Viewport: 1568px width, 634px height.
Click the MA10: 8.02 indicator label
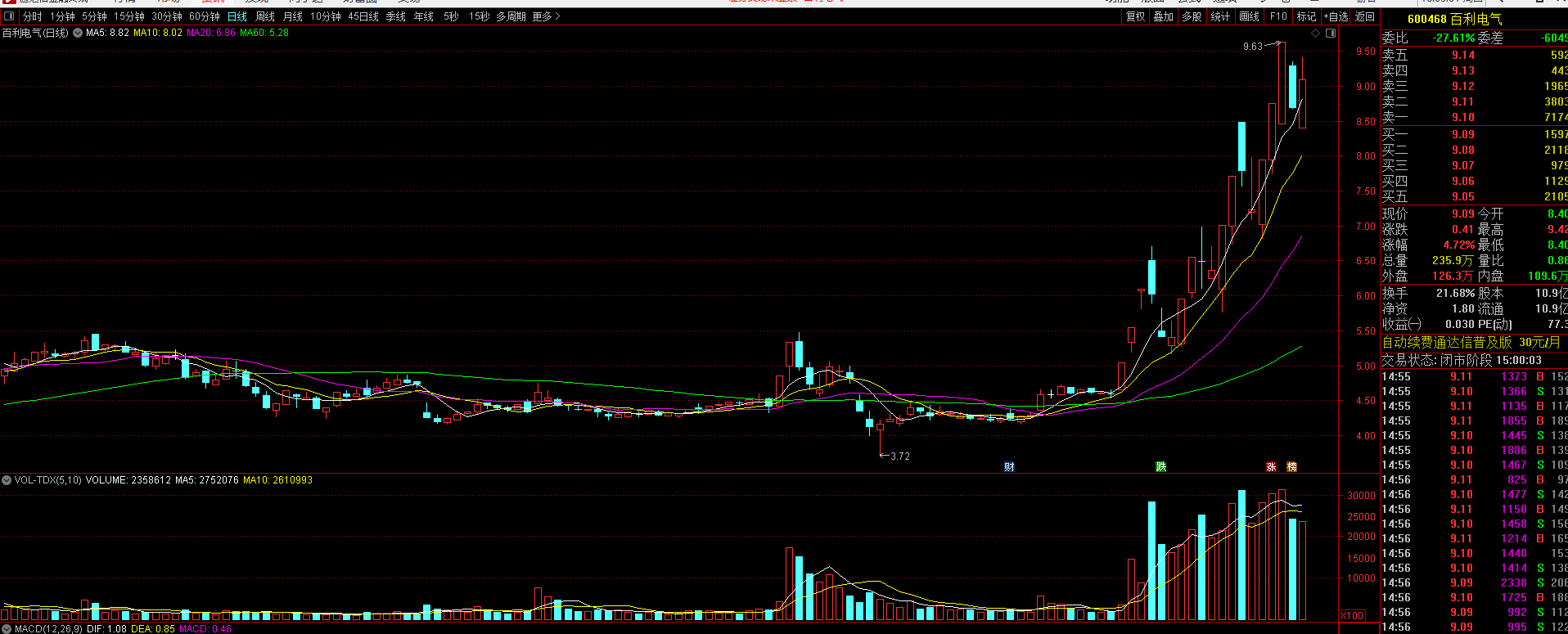point(158,33)
